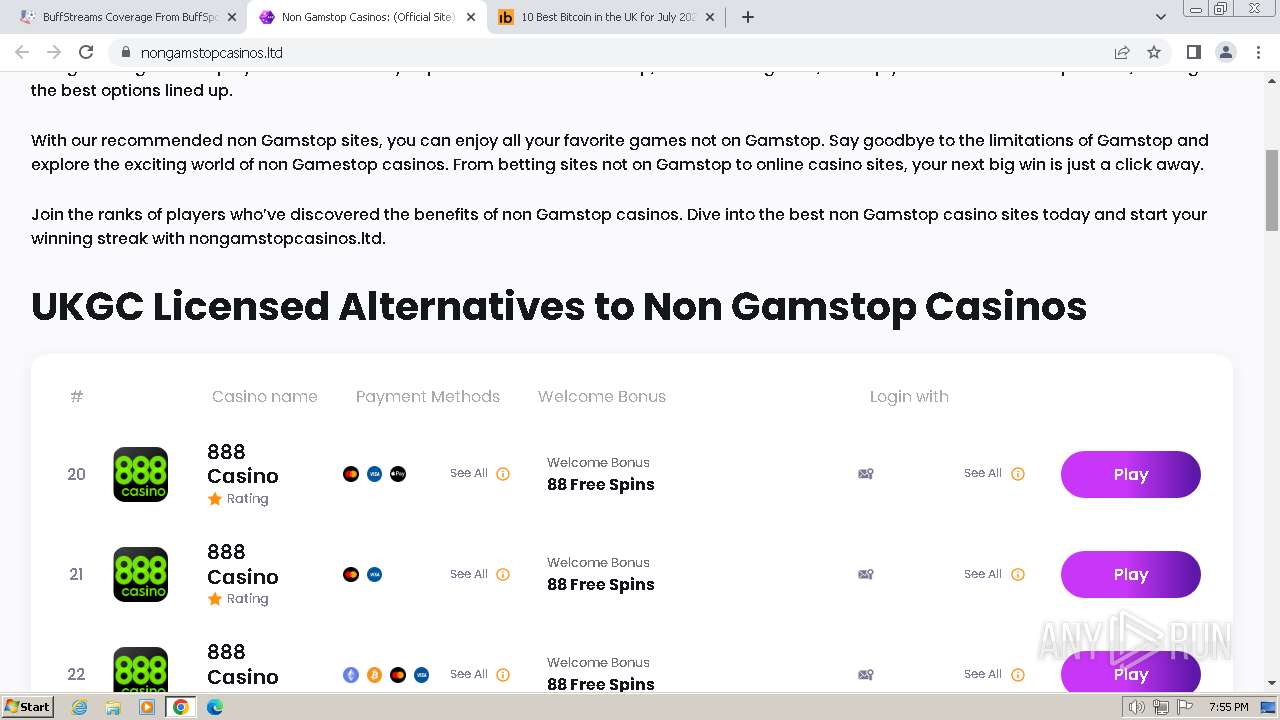The width and height of the screenshot is (1280, 720).
Task: Open Chrome three-dot menu
Action: (1259, 52)
